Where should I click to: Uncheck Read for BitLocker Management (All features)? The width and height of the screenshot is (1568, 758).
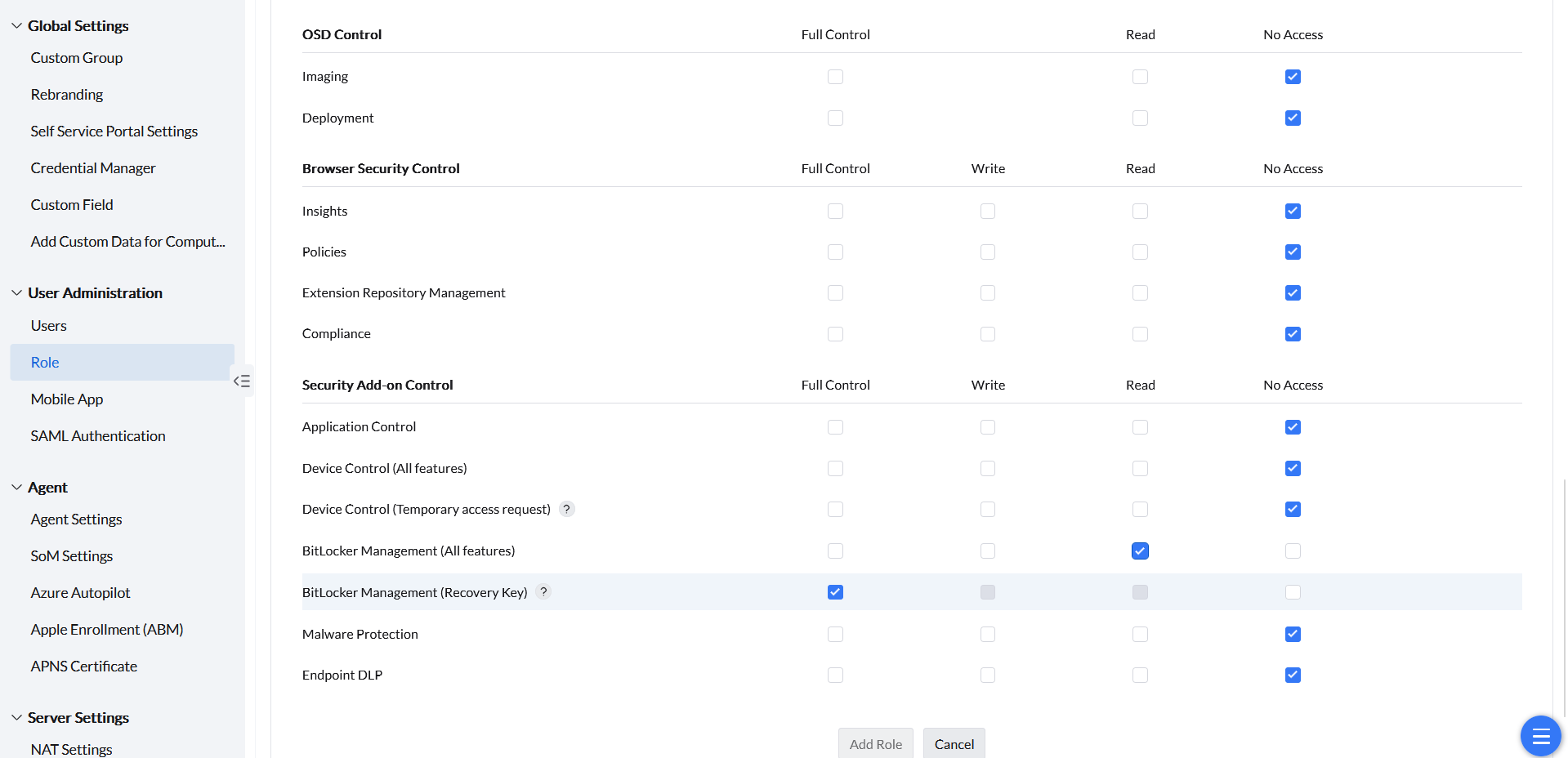click(x=1140, y=551)
